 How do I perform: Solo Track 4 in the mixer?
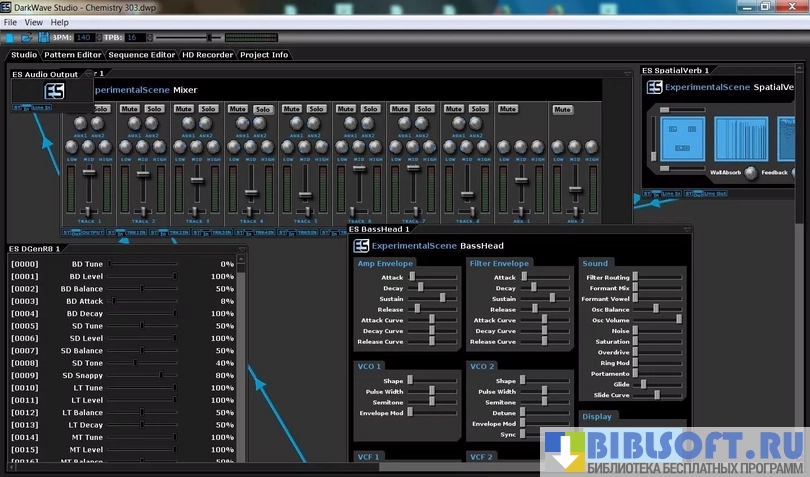[262, 109]
